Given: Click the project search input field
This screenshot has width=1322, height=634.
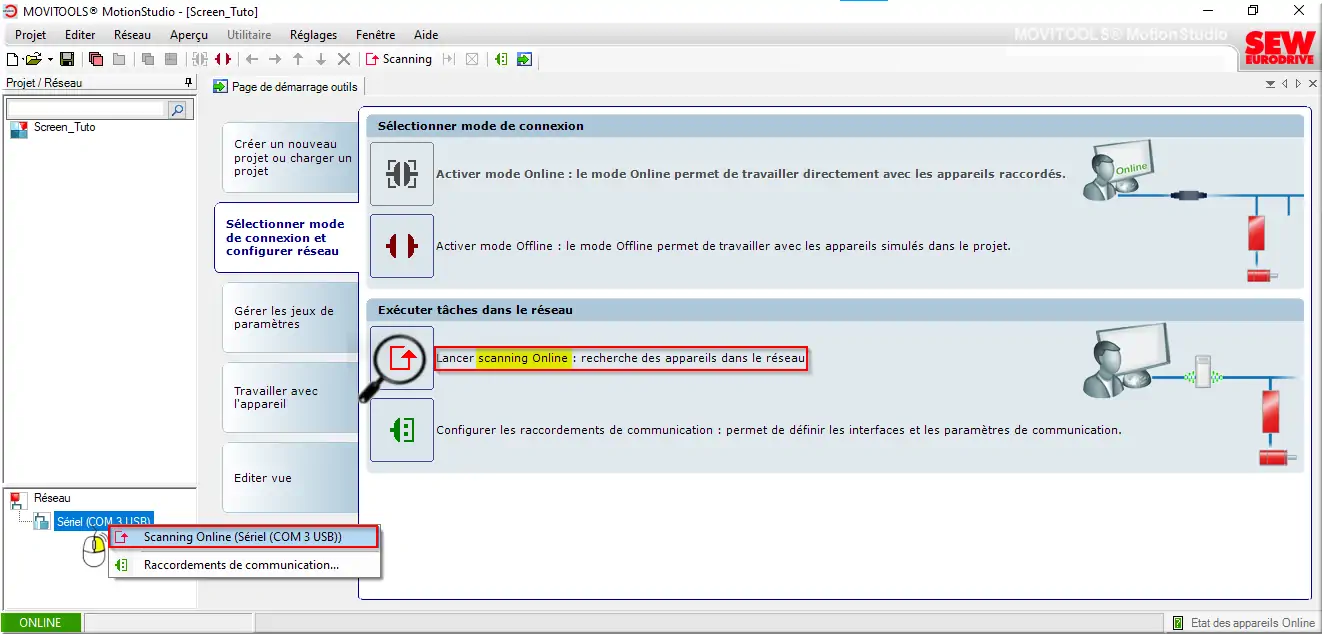Looking at the screenshot, I should coord(85,109).
